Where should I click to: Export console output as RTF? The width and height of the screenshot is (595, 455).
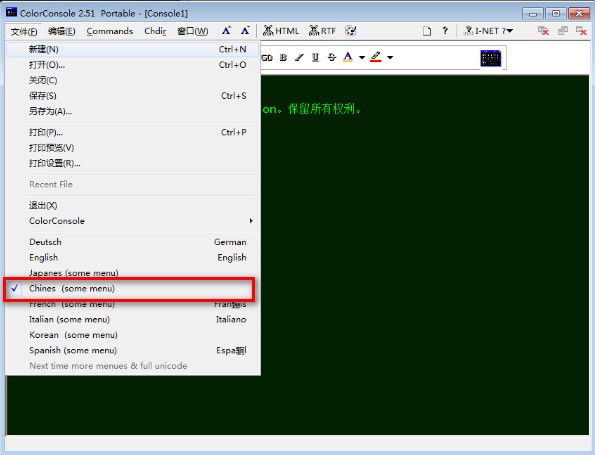(x=322, y=31)
